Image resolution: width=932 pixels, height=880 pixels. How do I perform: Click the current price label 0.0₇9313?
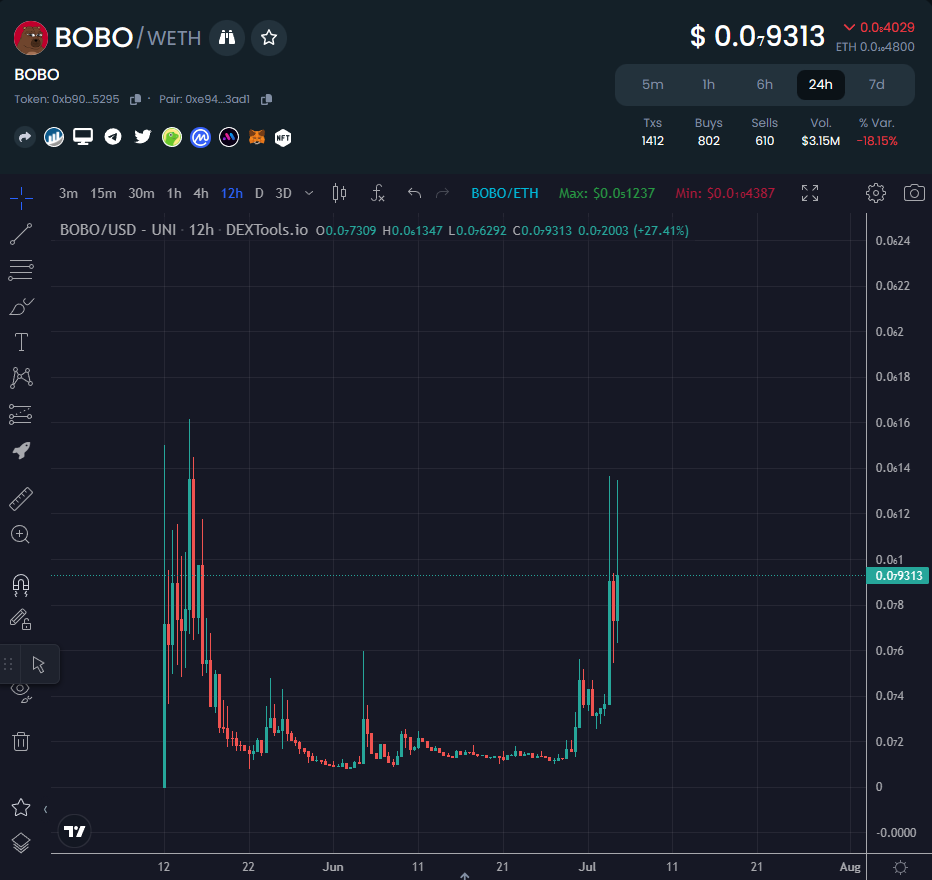click(x=898, y=576)
